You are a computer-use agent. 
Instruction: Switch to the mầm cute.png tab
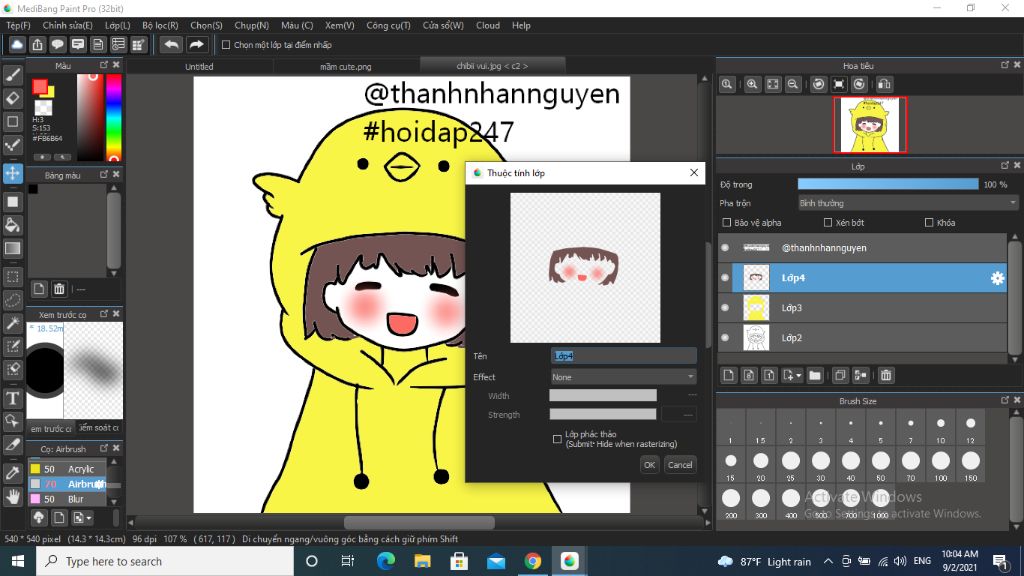tap(346, 67)
